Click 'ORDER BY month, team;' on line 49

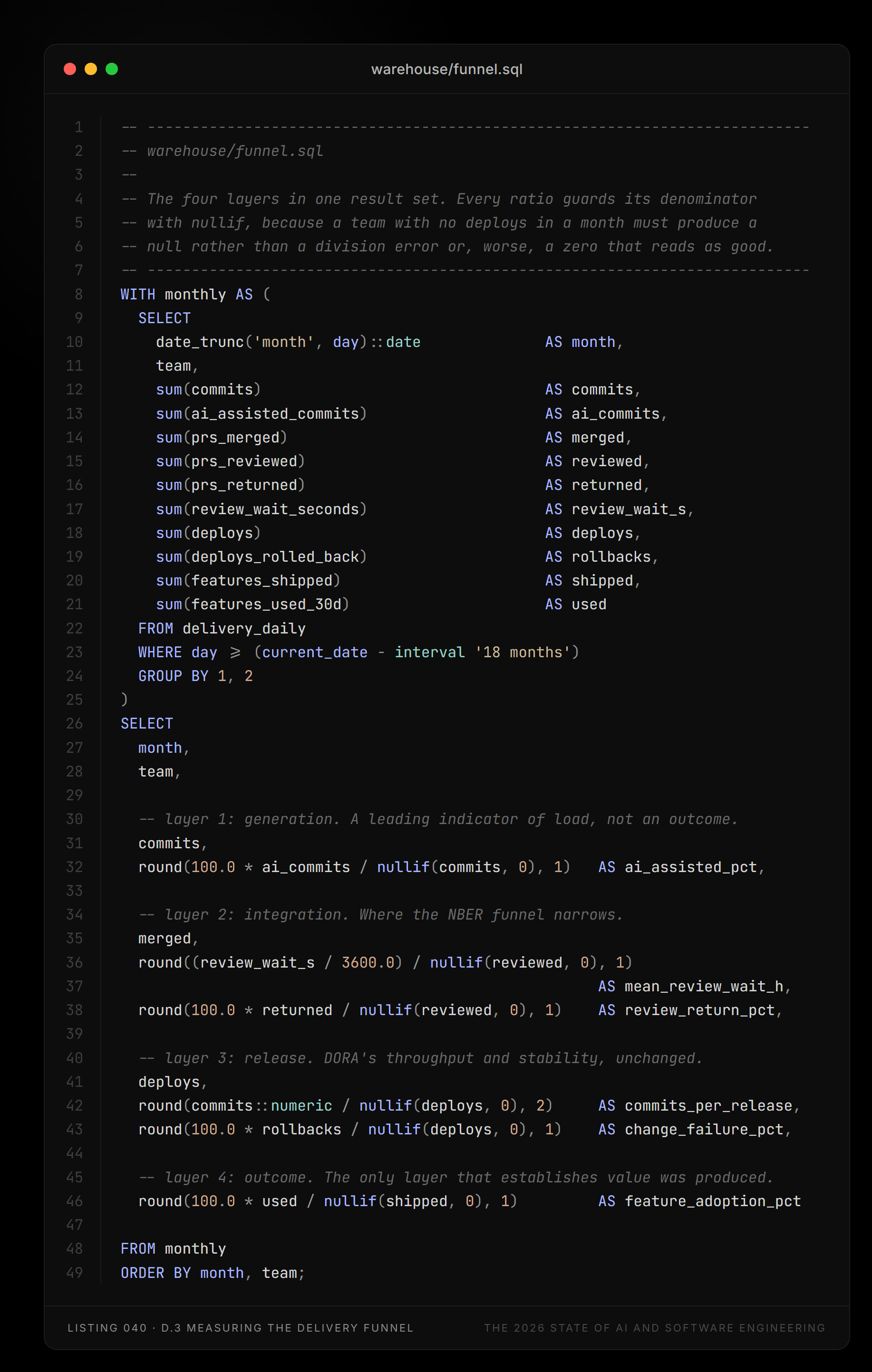(x=213, y=1274)
